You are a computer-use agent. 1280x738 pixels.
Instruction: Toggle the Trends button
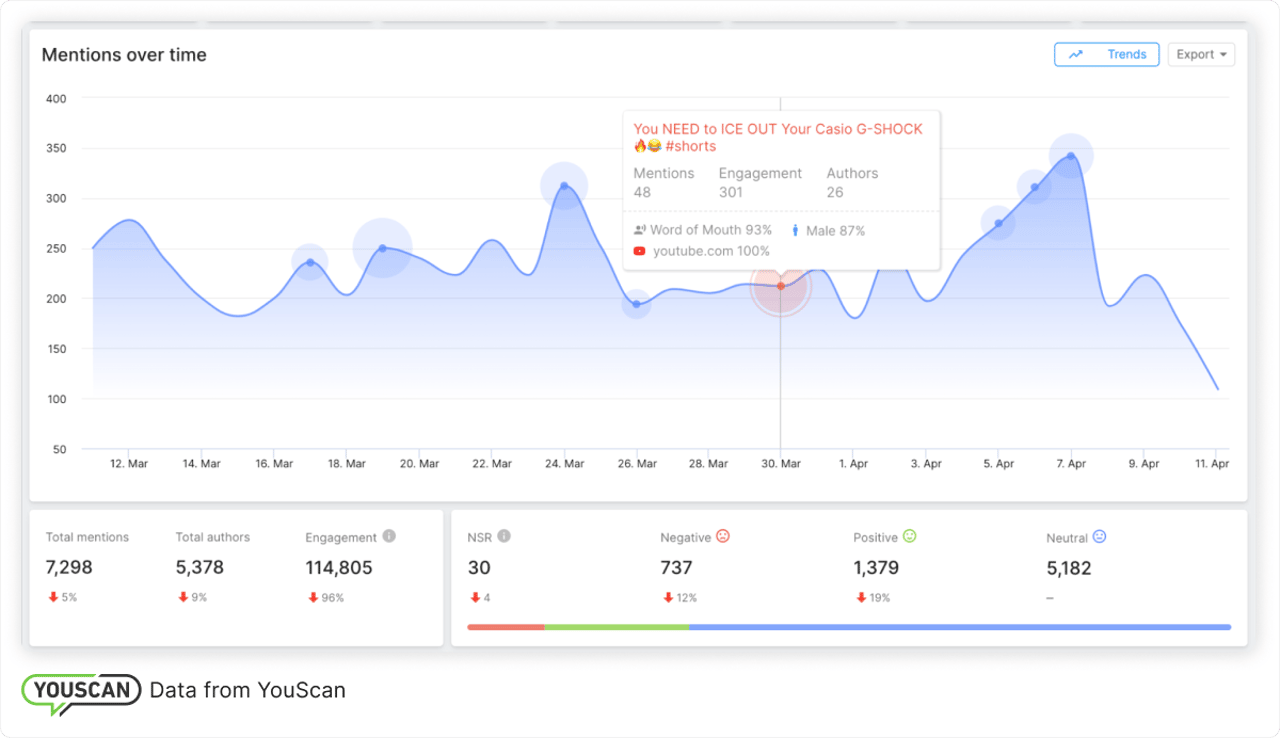(x=1106, y=54)
